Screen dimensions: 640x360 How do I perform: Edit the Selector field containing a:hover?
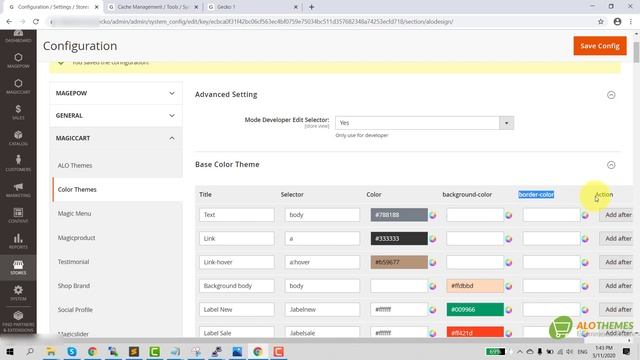[322, 262]
